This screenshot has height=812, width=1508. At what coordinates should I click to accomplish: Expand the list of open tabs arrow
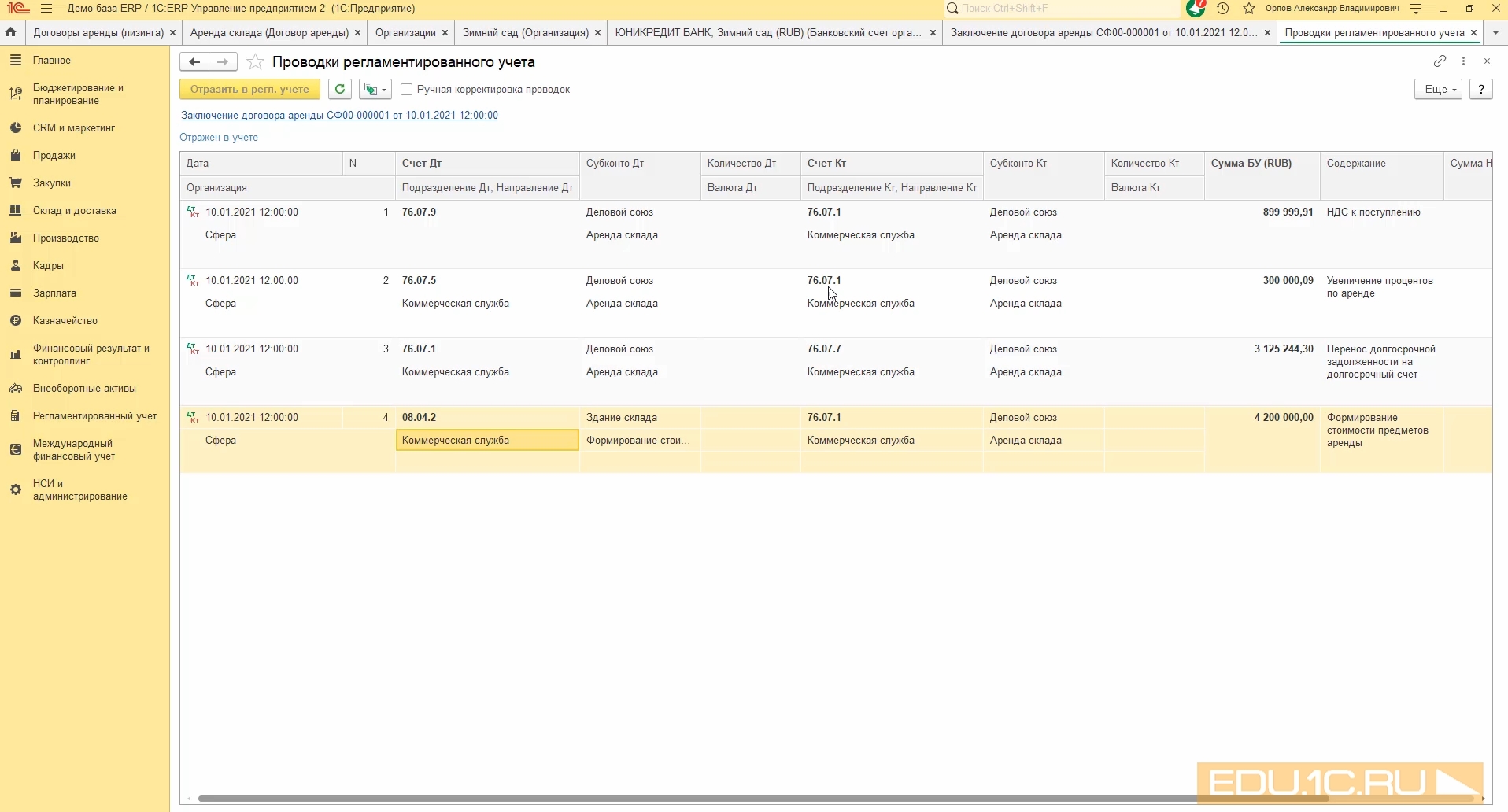(1495, 33)
